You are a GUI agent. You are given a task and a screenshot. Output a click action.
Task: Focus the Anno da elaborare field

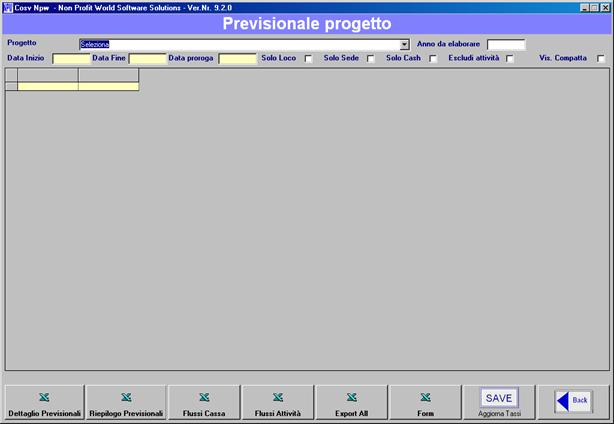506,45
